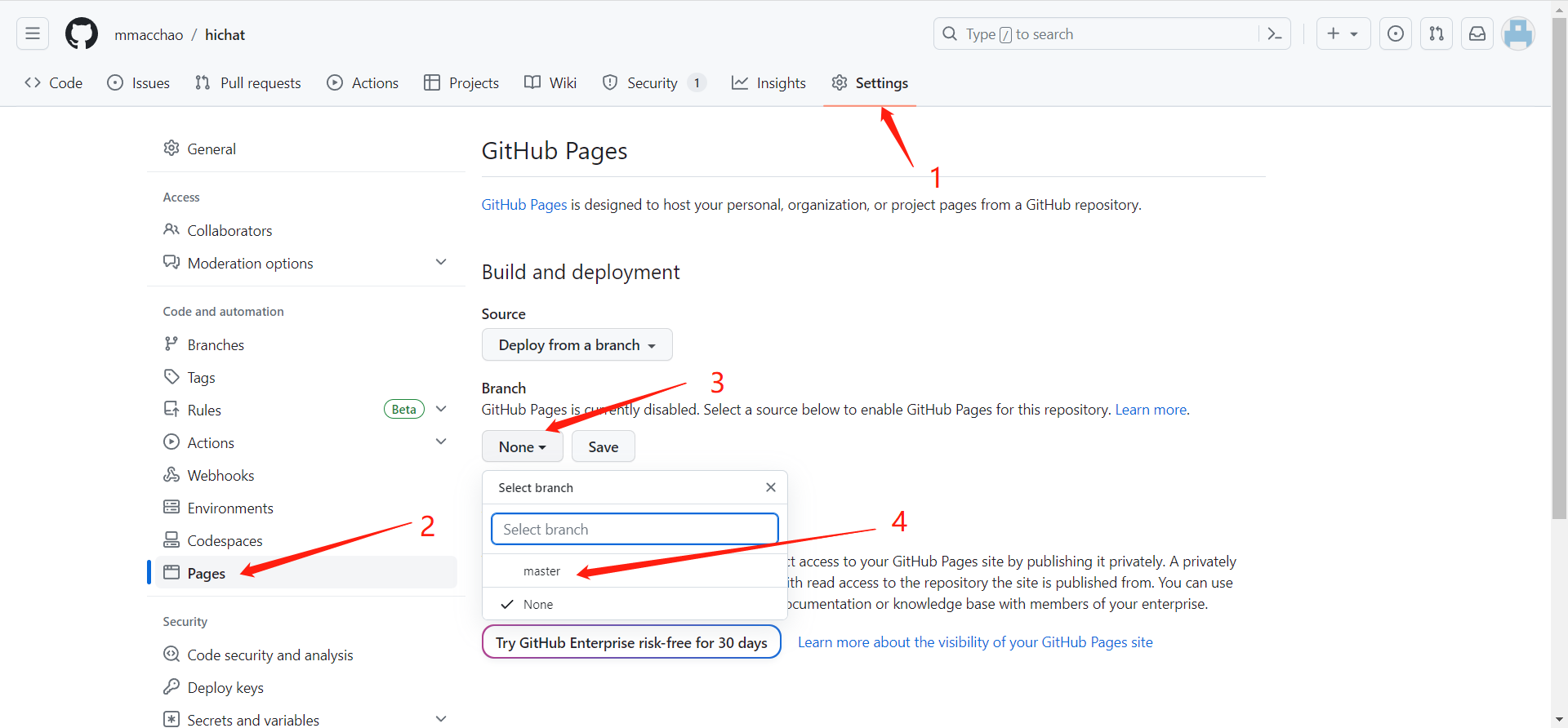Click the Beta label next to Rules
This screenshot has width=1568, height=728.
(x=404, y=410)
